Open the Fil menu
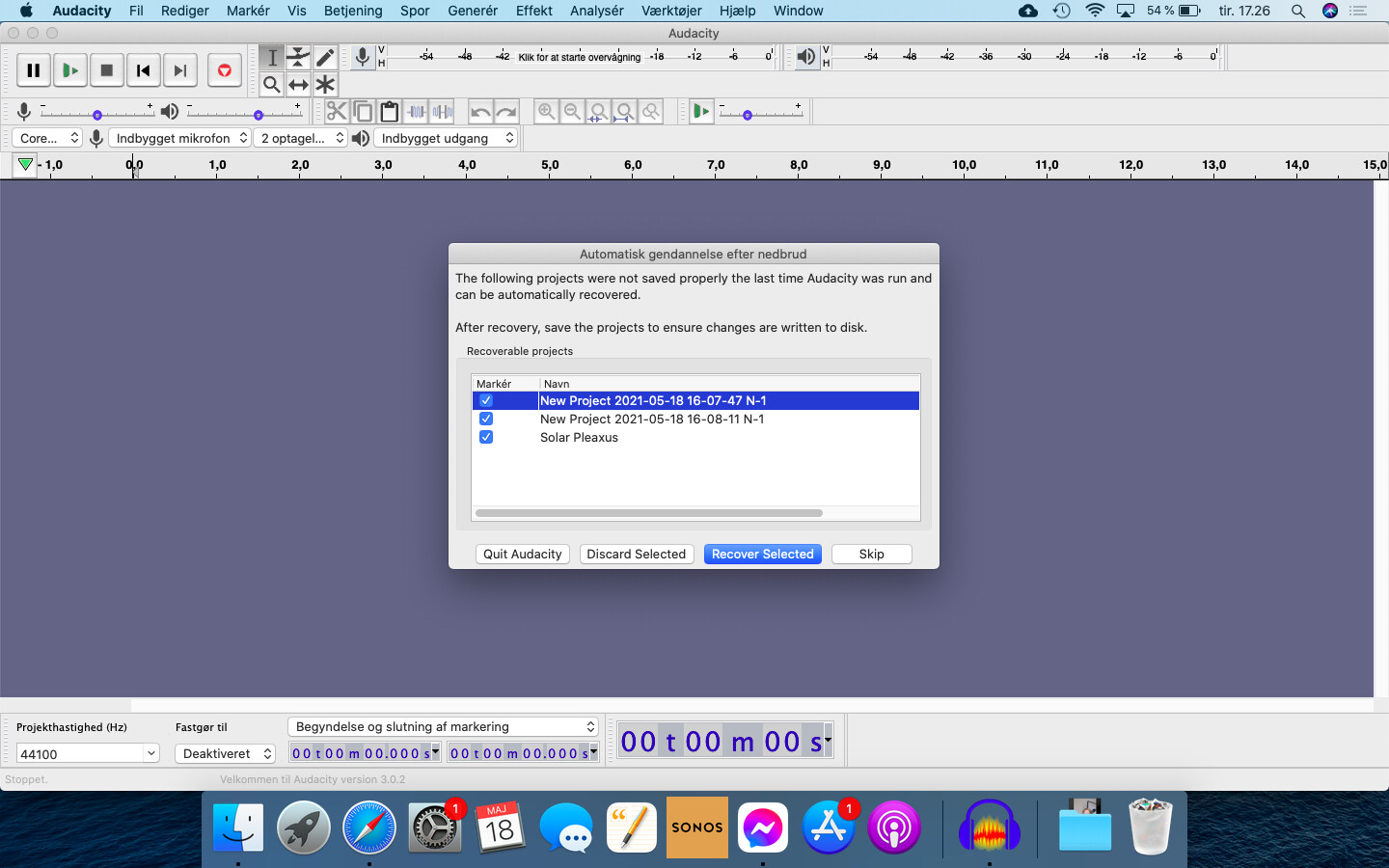This screenshot has width=1389, height=868. tap(136, 11)
